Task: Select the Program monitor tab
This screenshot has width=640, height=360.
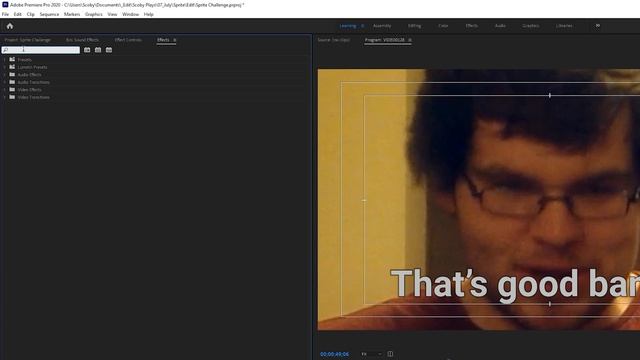Action: click(384, 40)
